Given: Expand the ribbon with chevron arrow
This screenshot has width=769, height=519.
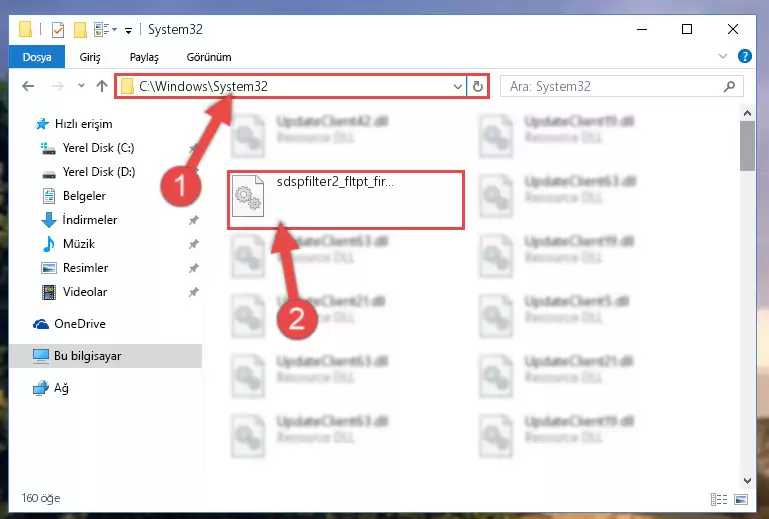Looking at the screenshot, I should (722, 56).
